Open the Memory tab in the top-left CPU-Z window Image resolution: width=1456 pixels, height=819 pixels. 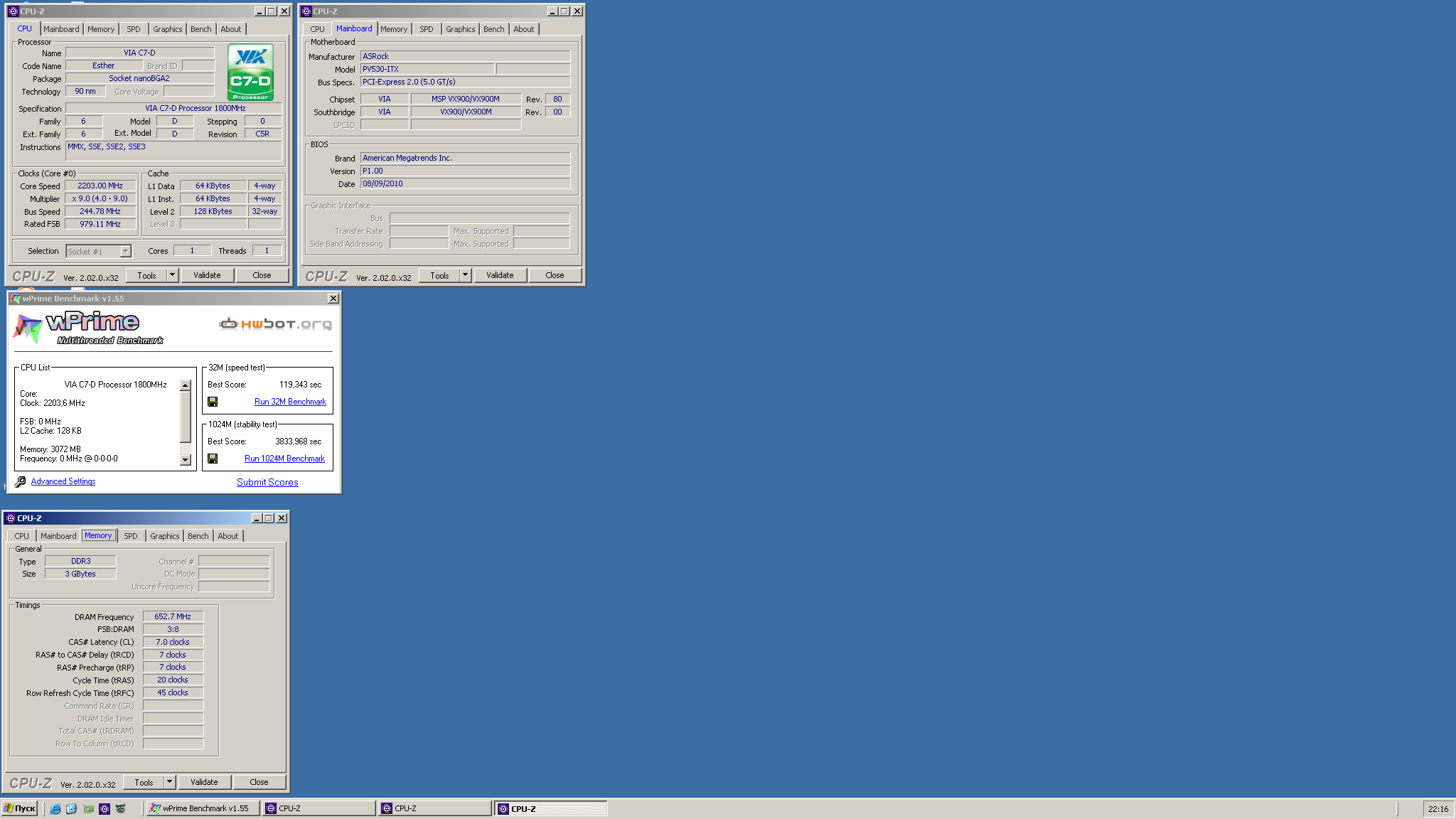(101, 29)
